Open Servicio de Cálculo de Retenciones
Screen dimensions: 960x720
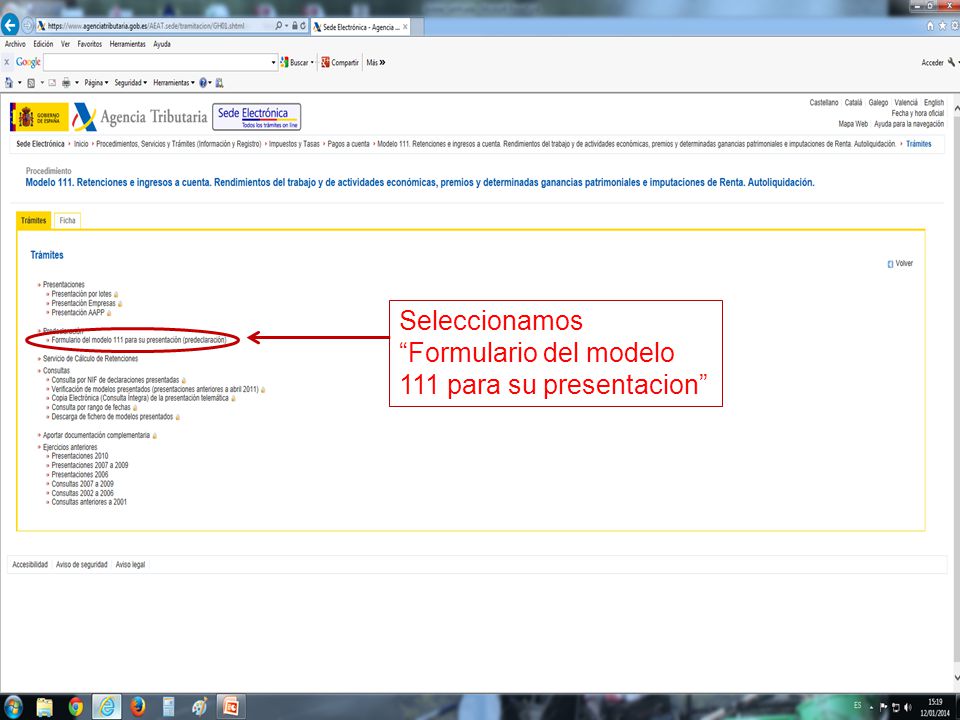(x=90, y=359)
